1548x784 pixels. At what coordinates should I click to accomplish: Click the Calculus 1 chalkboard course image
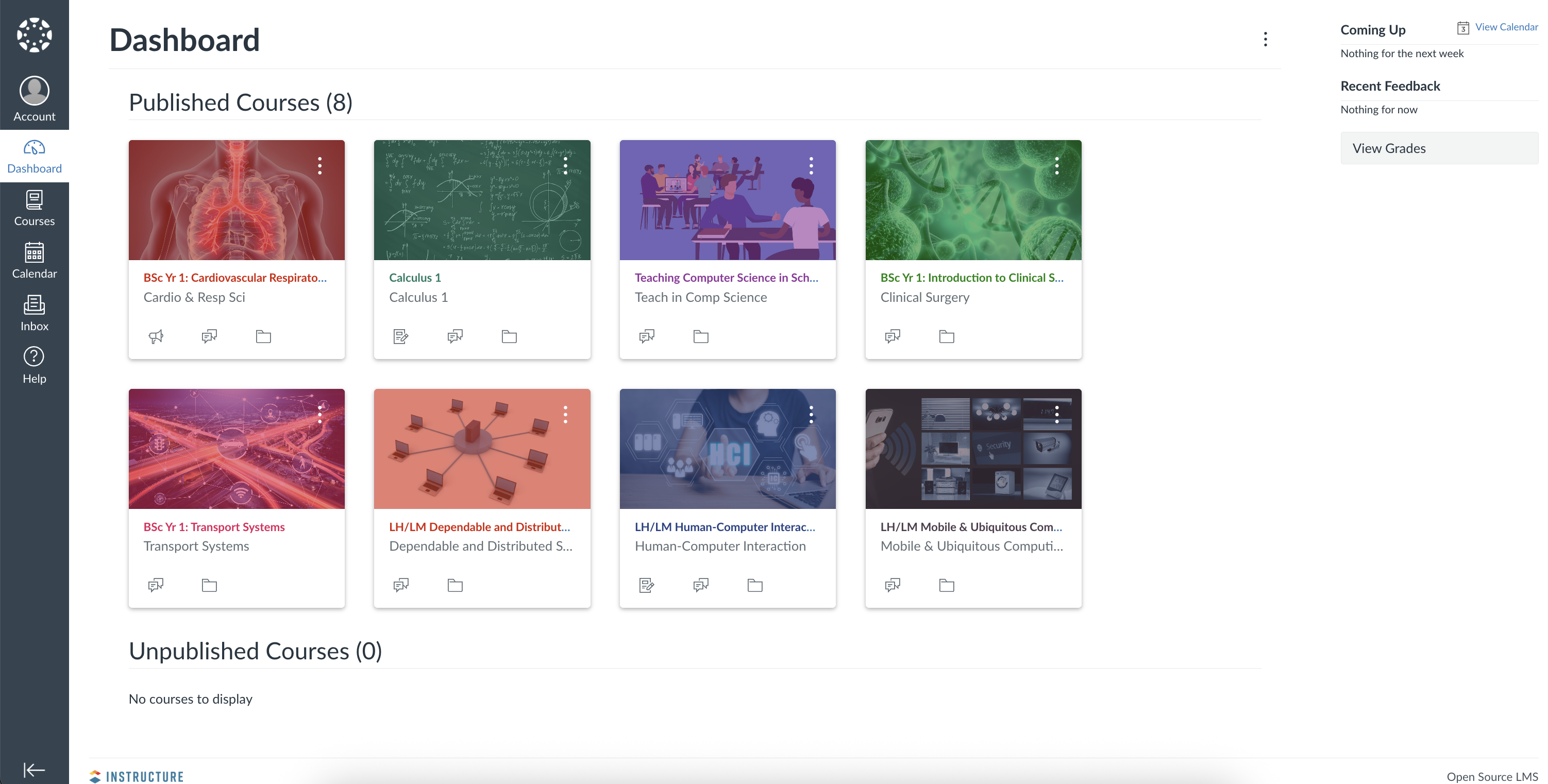point(482,200)
